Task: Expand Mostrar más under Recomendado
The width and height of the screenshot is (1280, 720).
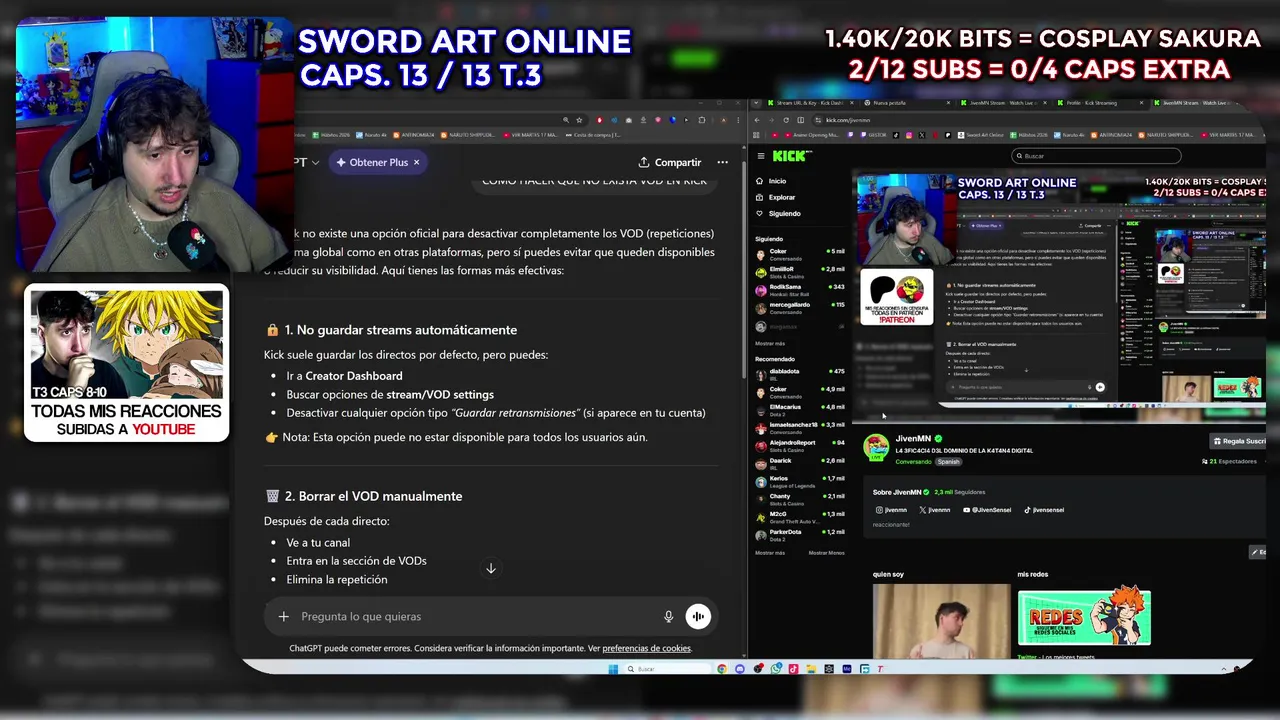Action: (770, 552)
